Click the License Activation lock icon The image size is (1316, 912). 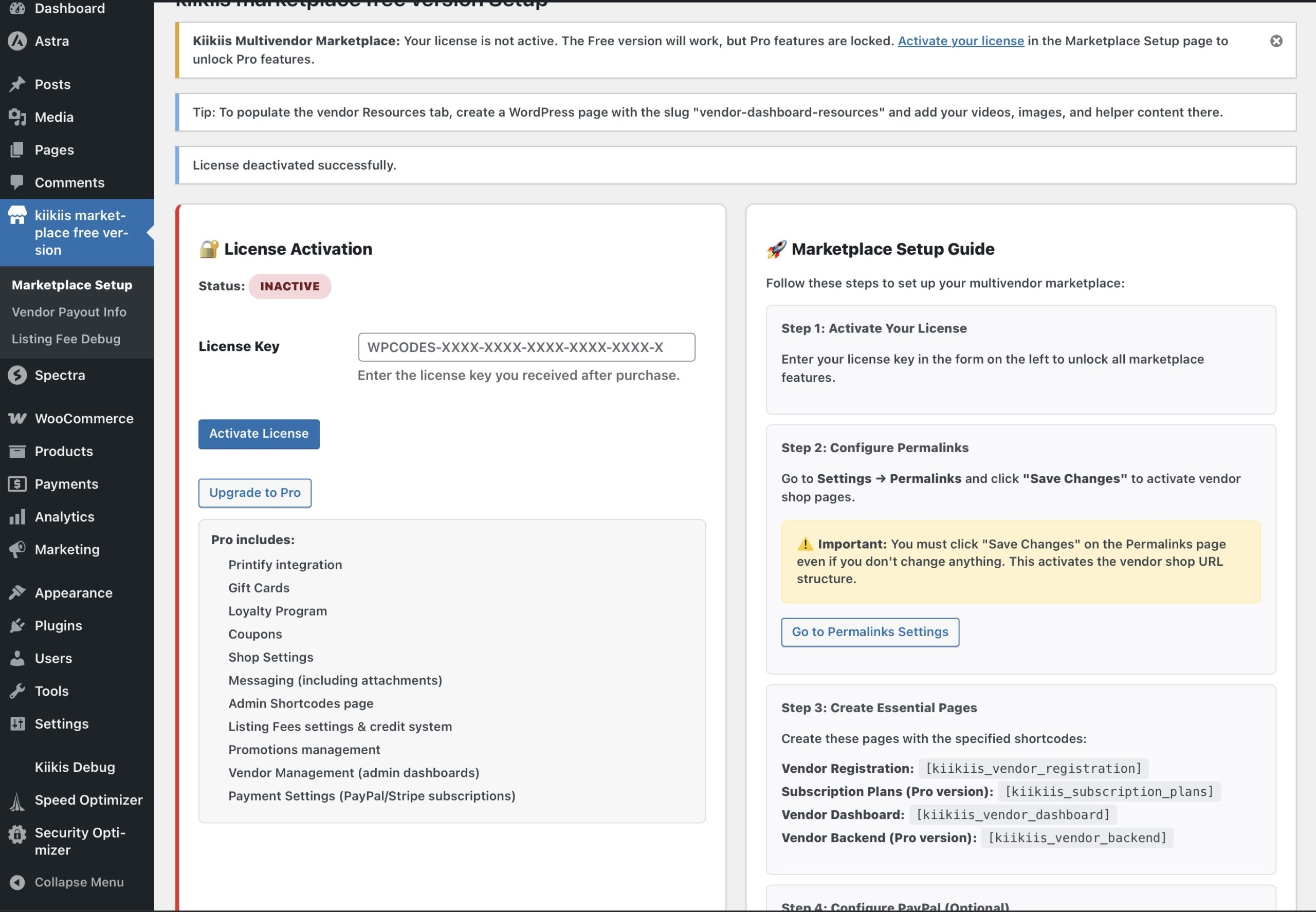coord(209,249)
